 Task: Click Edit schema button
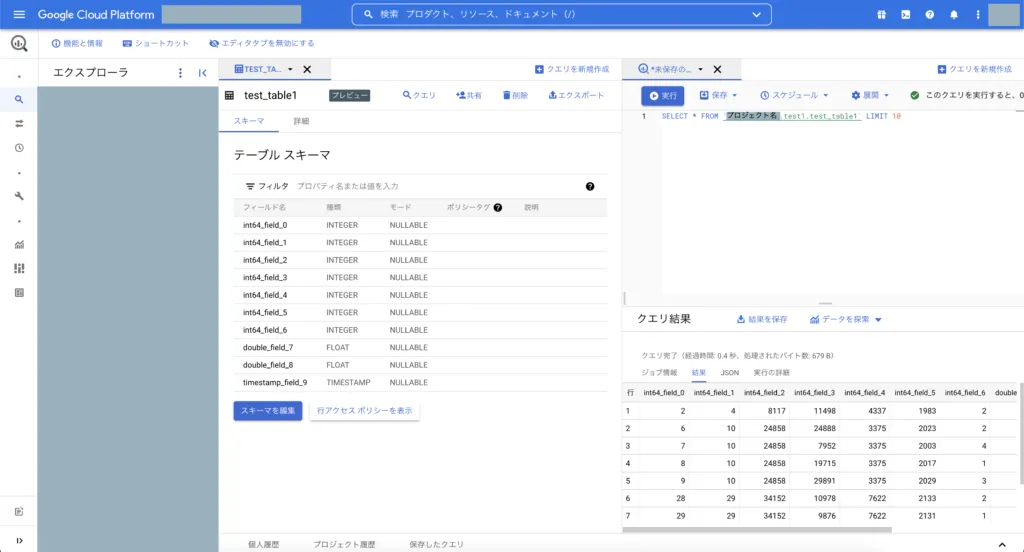[x=268, y=411]
